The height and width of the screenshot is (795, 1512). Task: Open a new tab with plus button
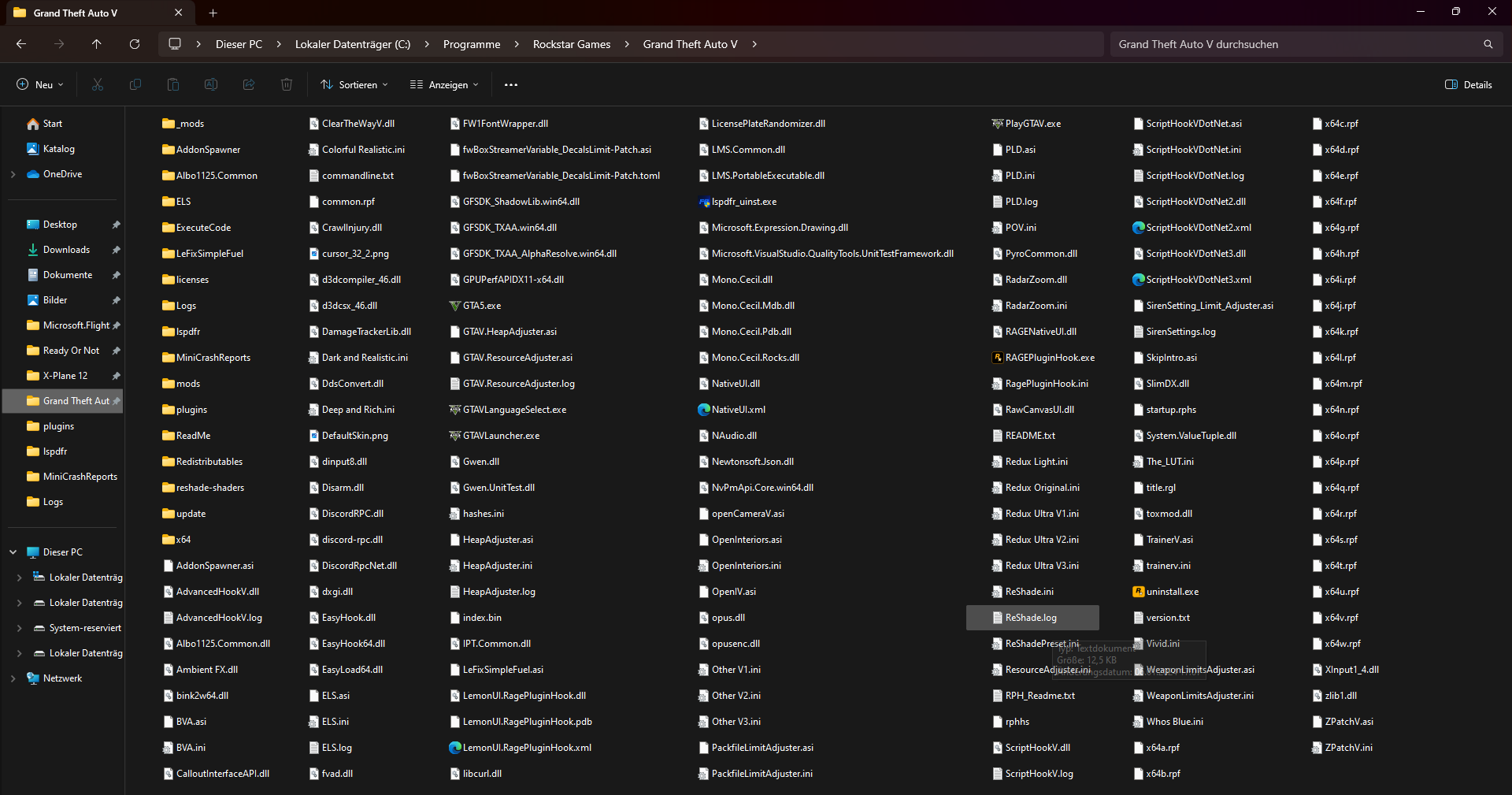[213, 13]
